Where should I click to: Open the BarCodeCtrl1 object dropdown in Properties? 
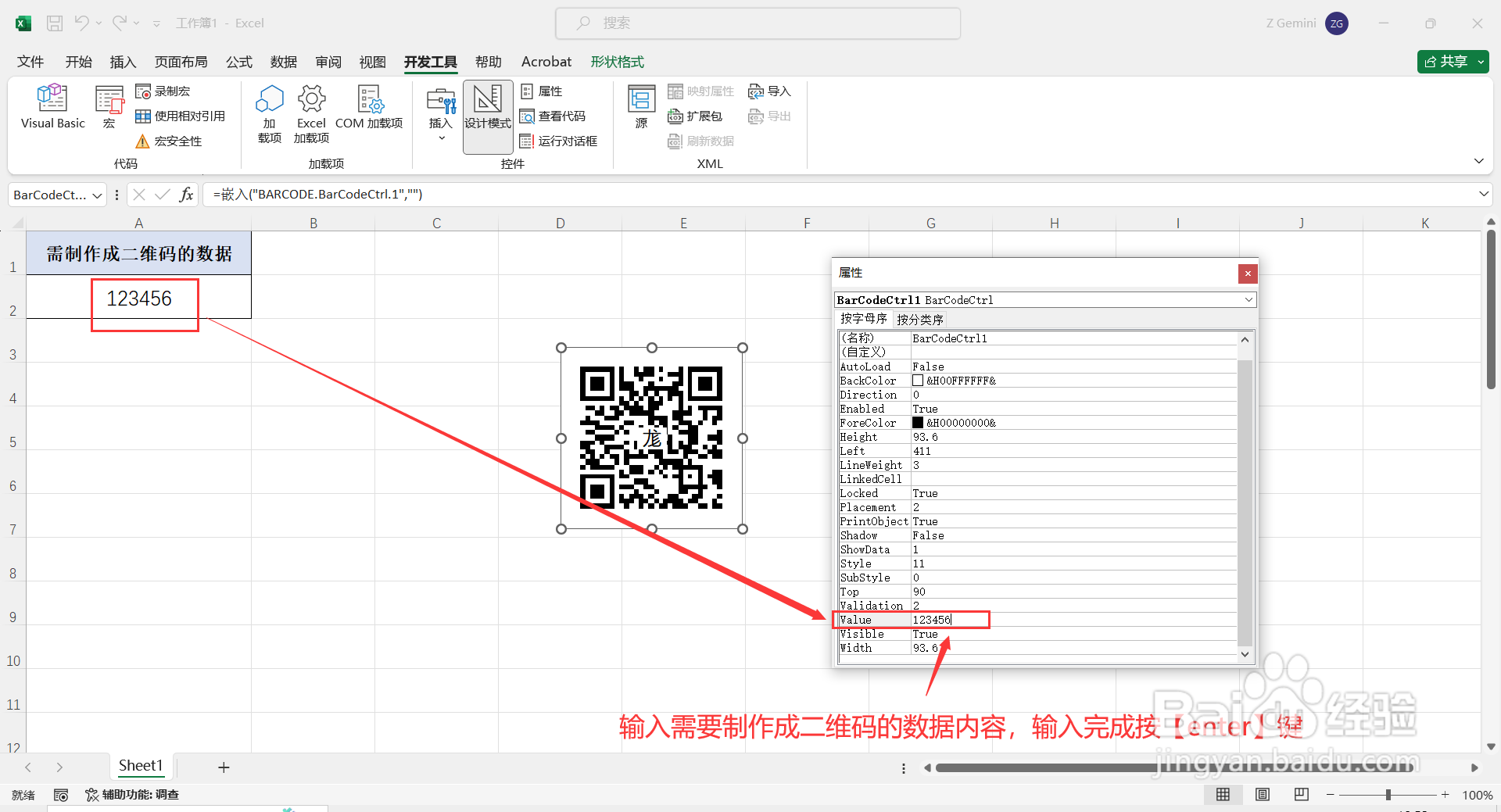coord(1248,299)
